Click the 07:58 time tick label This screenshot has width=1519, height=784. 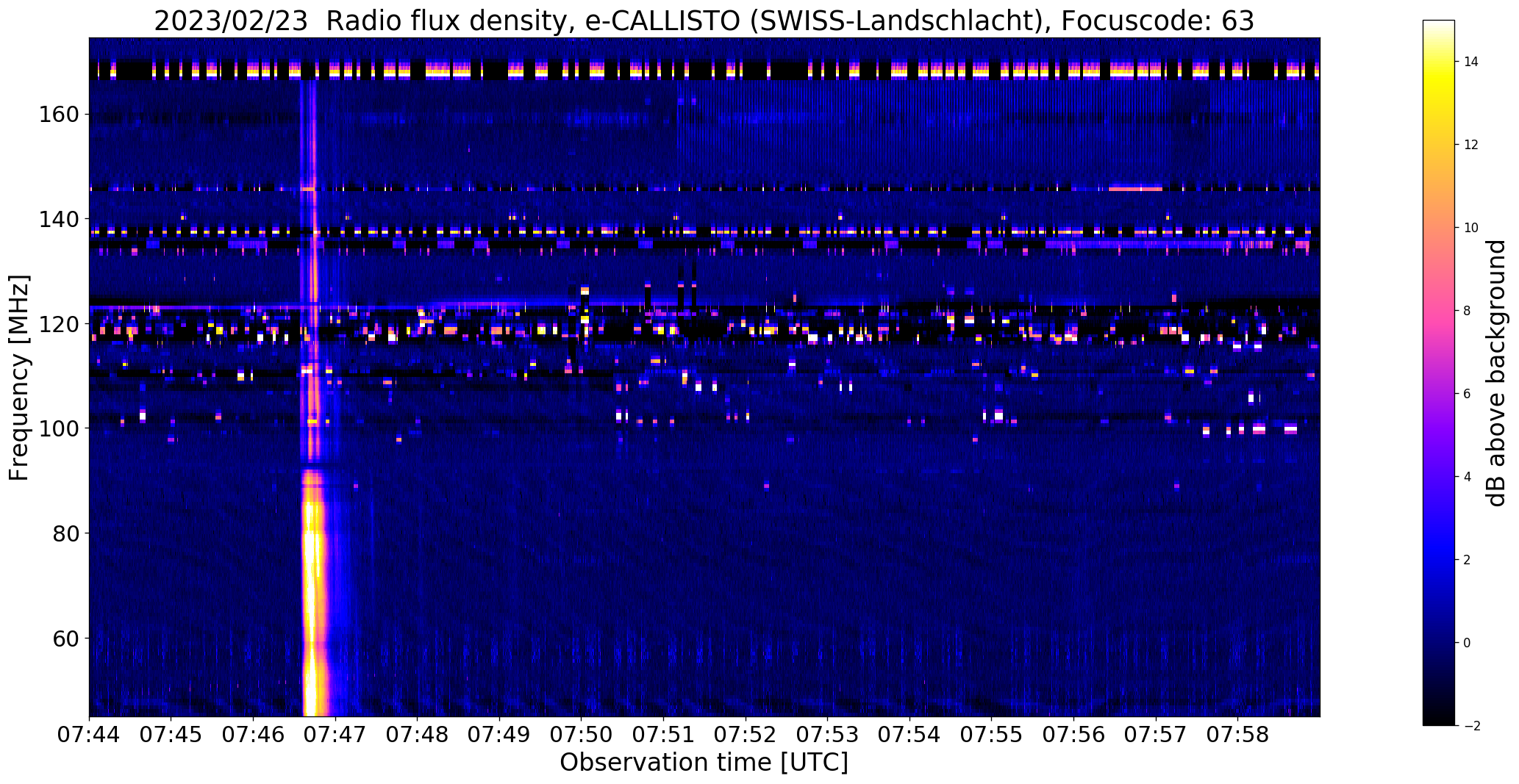tap(1238, 735)
